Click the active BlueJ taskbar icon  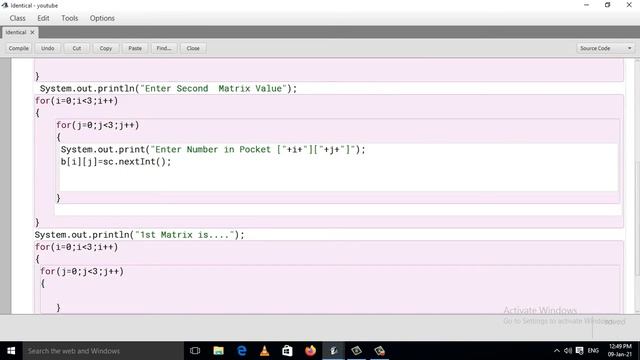pyautogui.click(x=333, y=351)
